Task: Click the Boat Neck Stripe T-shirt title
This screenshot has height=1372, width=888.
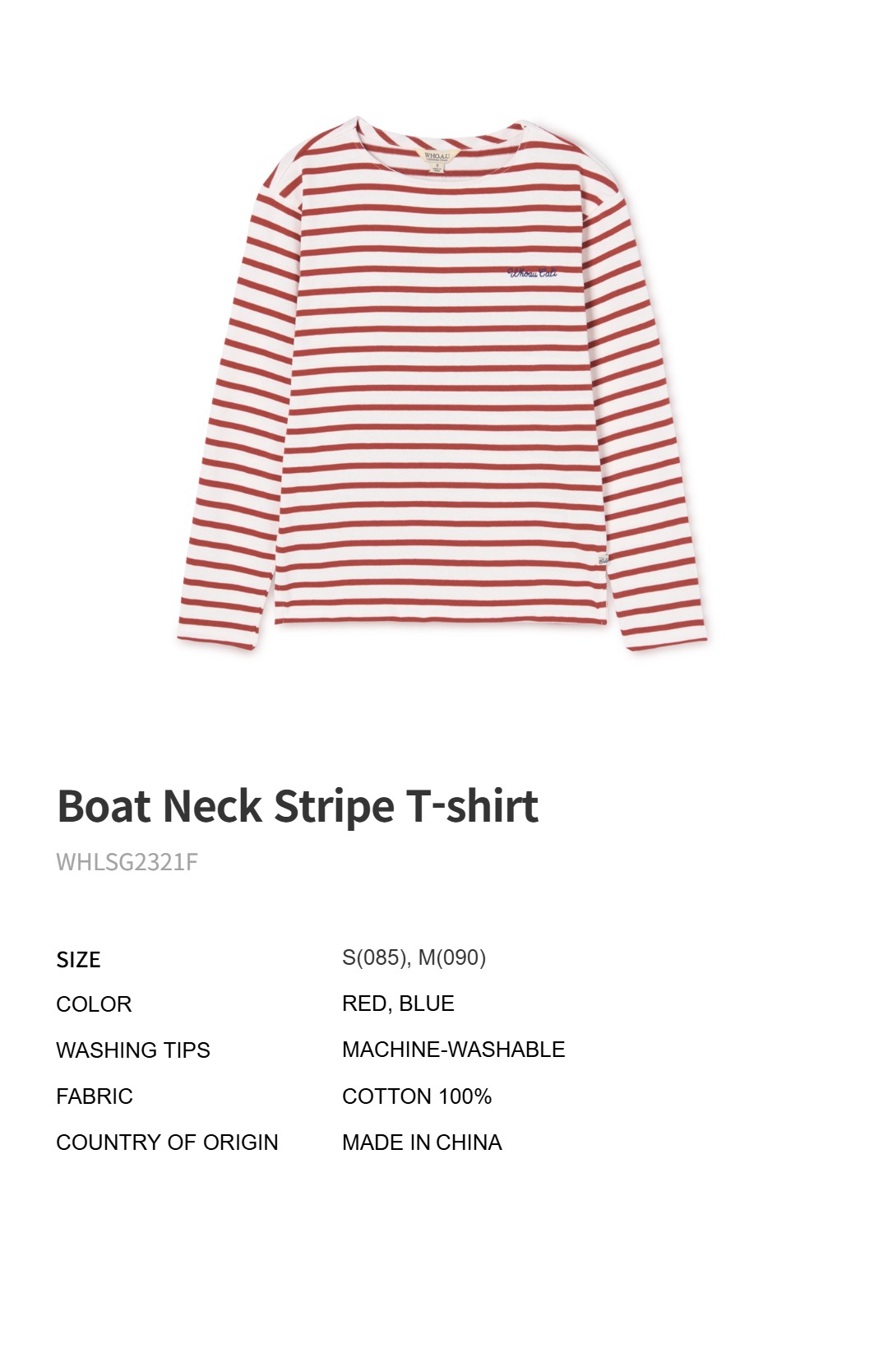Action: coord(298,806)
